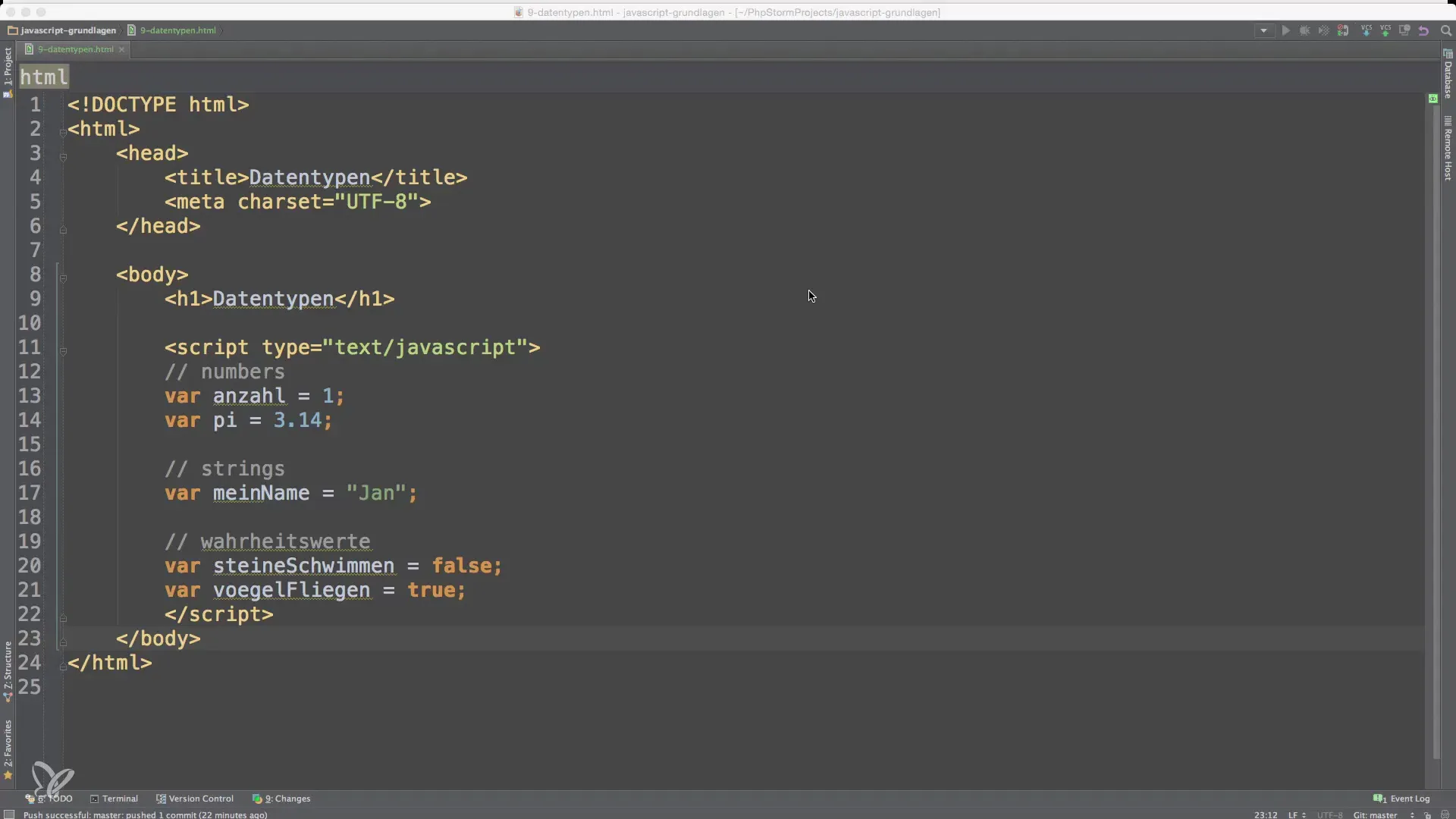Open Git: master branch menu
Image resolution: width=1456 pixels, height=819 pixels.
(x=1382, y=815)
